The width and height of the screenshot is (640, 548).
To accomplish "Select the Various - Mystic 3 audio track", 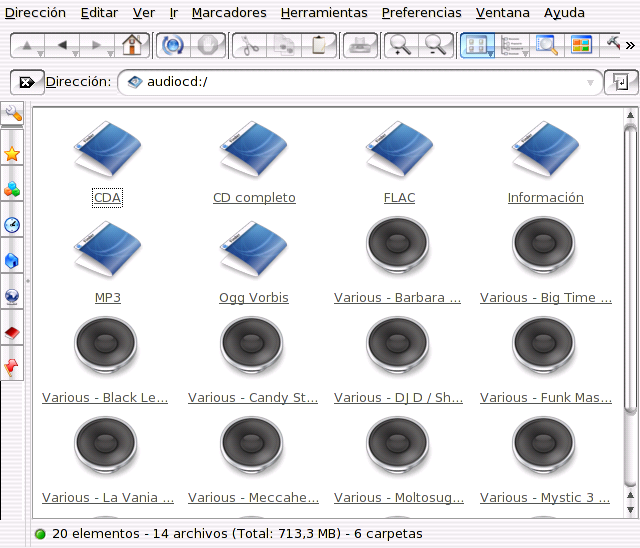I will 544,461.
